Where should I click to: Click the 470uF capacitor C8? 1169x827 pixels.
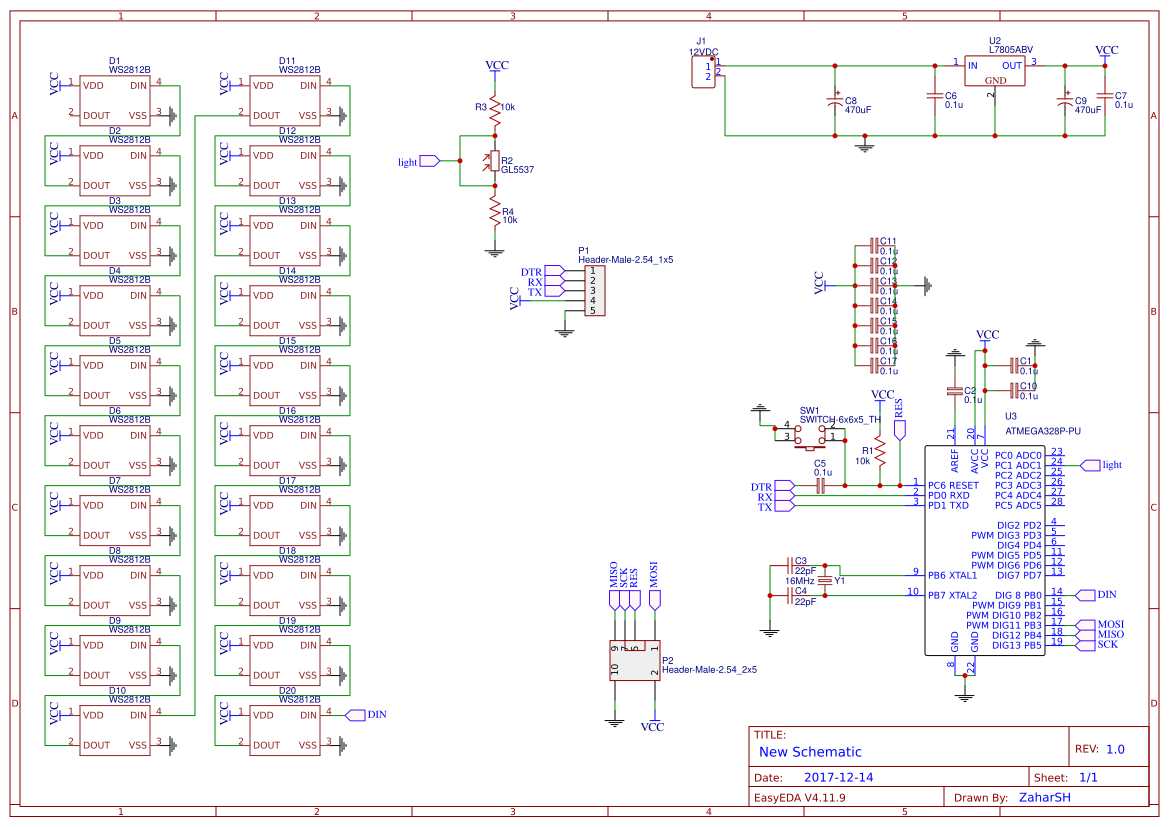835,100
